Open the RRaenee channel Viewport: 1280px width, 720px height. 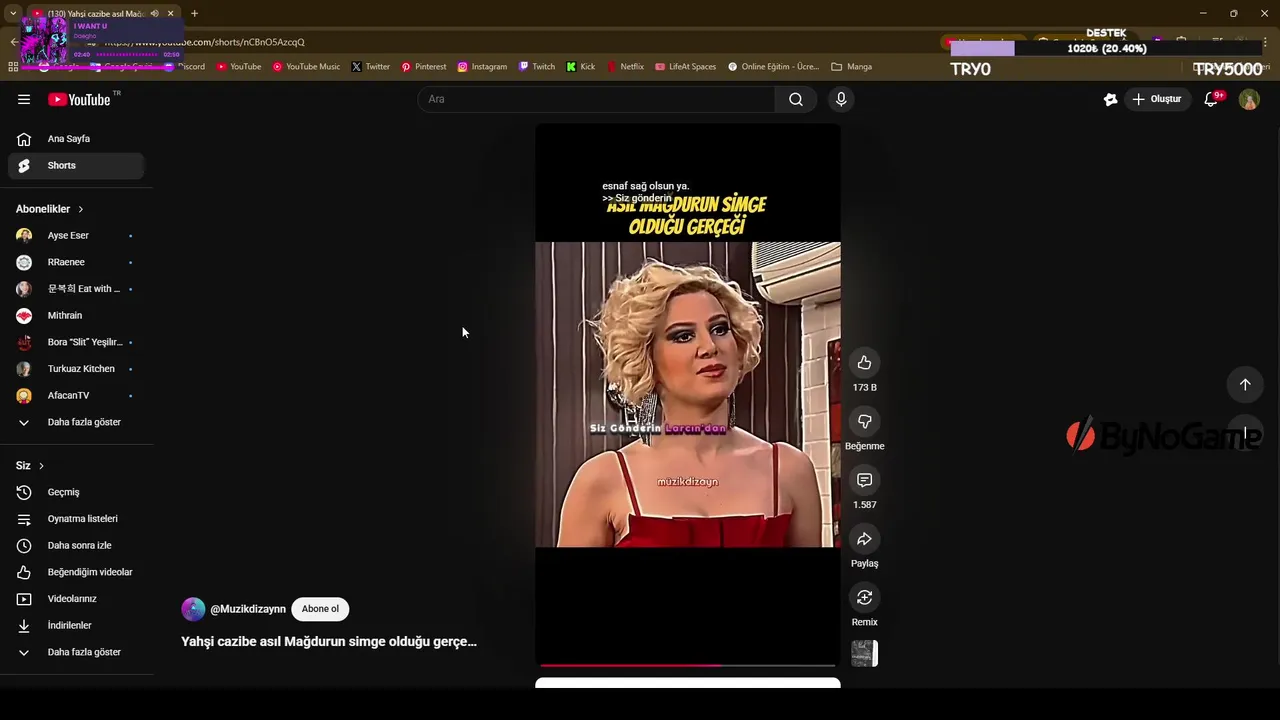tap(76, 262)
